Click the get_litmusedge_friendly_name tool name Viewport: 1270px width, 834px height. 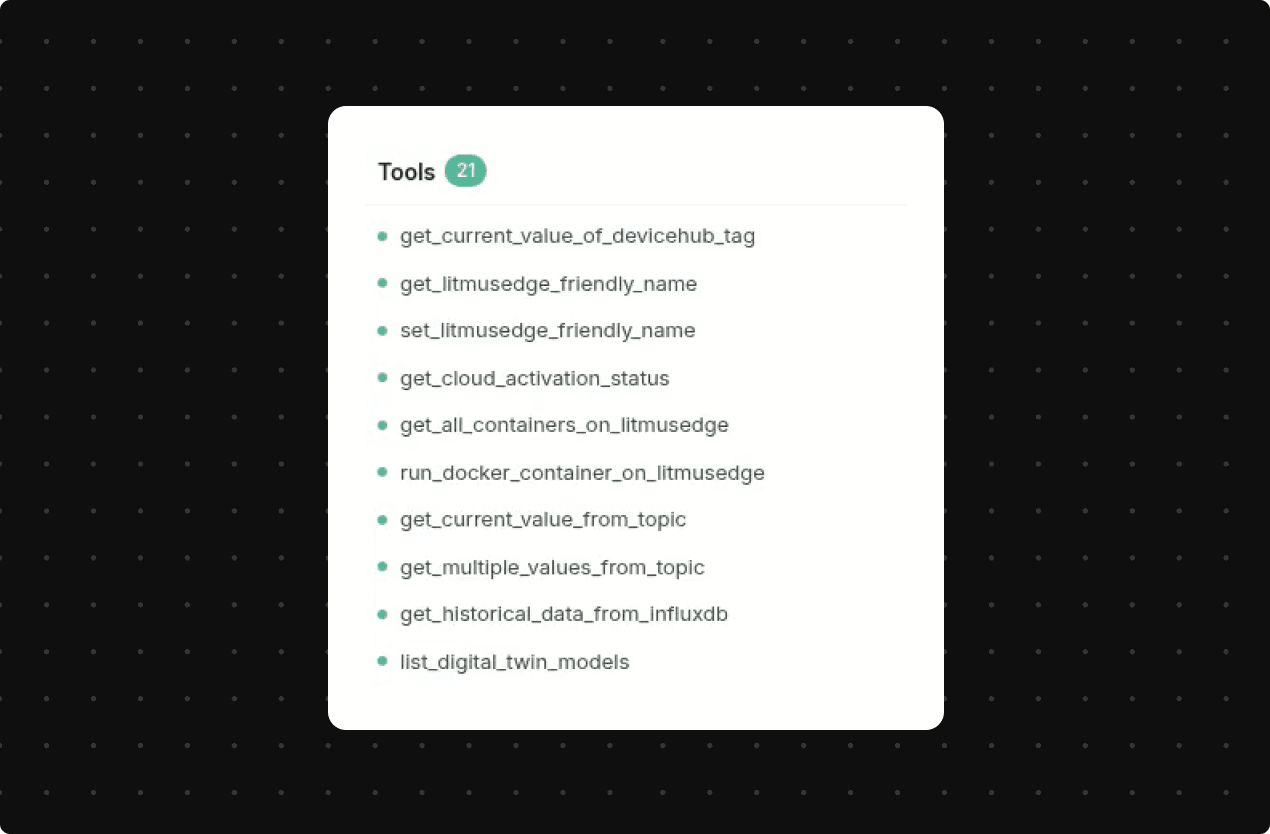pyautogui.click(x=548, y=283)
